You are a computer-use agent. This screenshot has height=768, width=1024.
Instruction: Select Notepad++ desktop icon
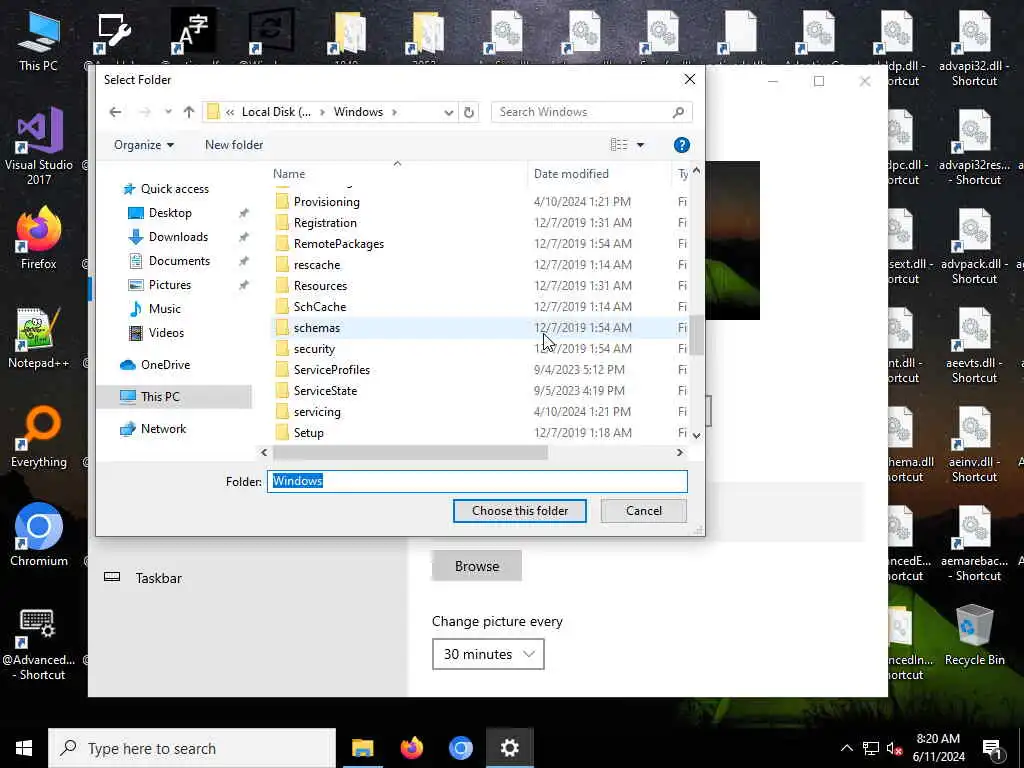(39, 338)
